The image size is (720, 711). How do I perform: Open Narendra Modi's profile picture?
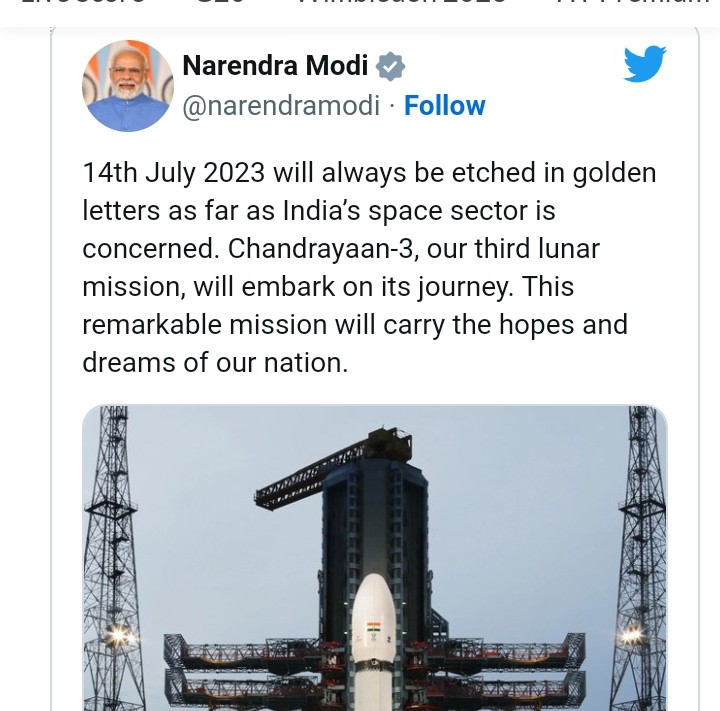tap(128, 86)
